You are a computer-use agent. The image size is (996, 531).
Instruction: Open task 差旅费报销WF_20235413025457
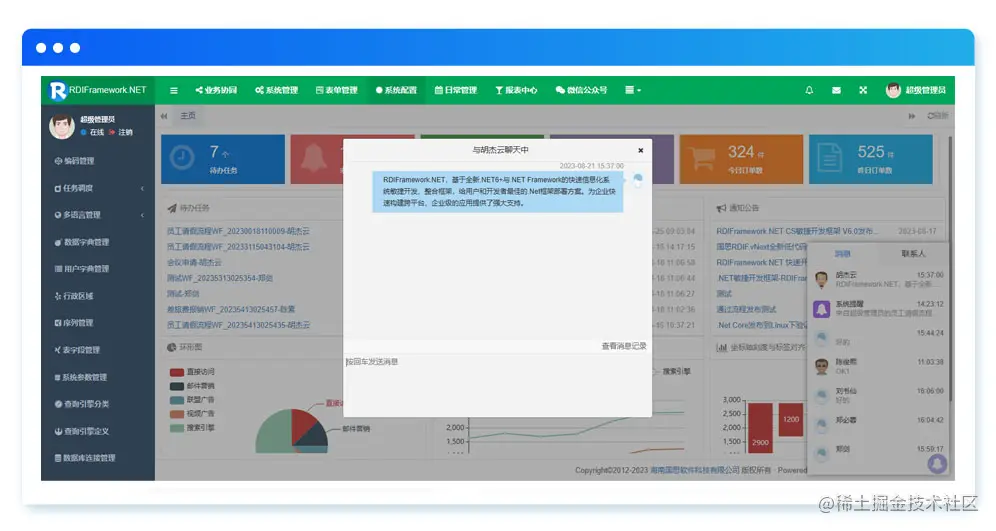pyautogui.click(x=231, y=309)
